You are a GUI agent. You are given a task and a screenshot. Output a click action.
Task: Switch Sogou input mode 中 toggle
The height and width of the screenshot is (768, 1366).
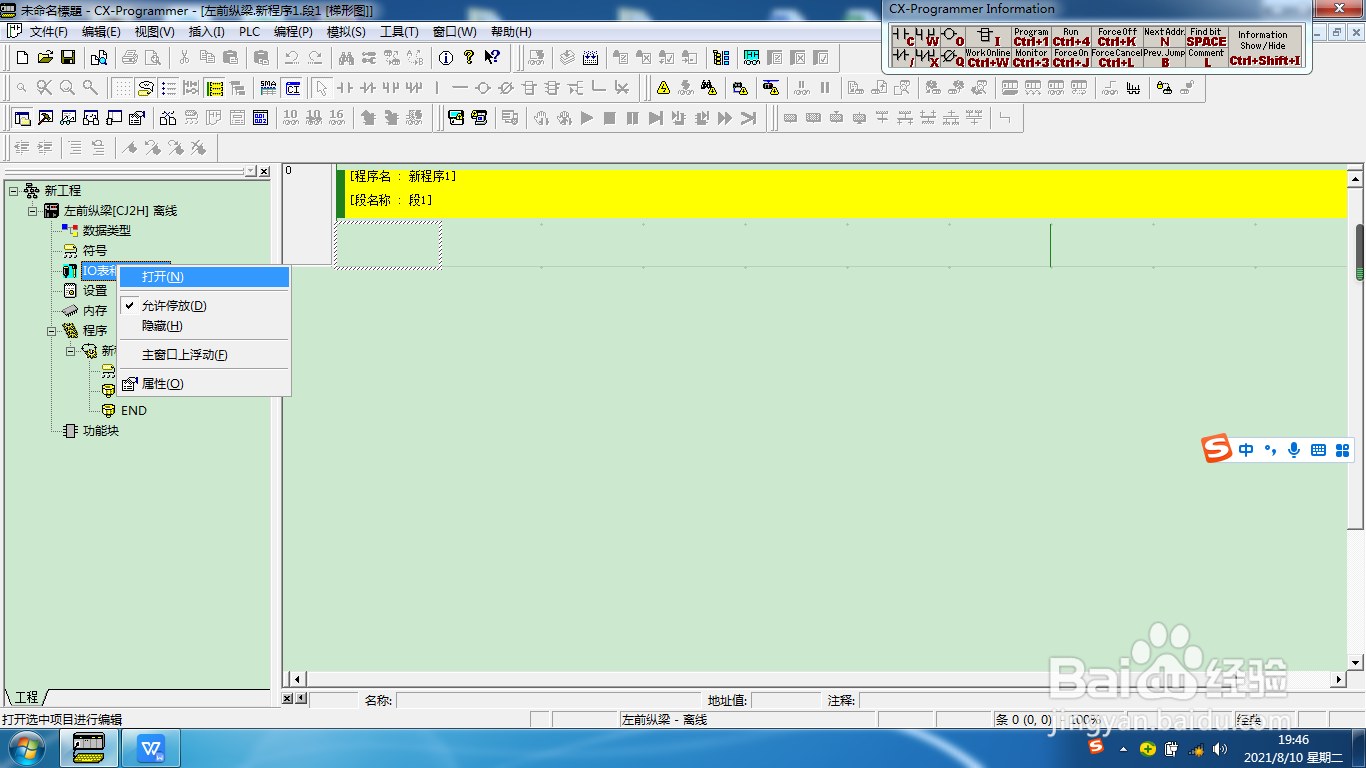(1246, 450)
